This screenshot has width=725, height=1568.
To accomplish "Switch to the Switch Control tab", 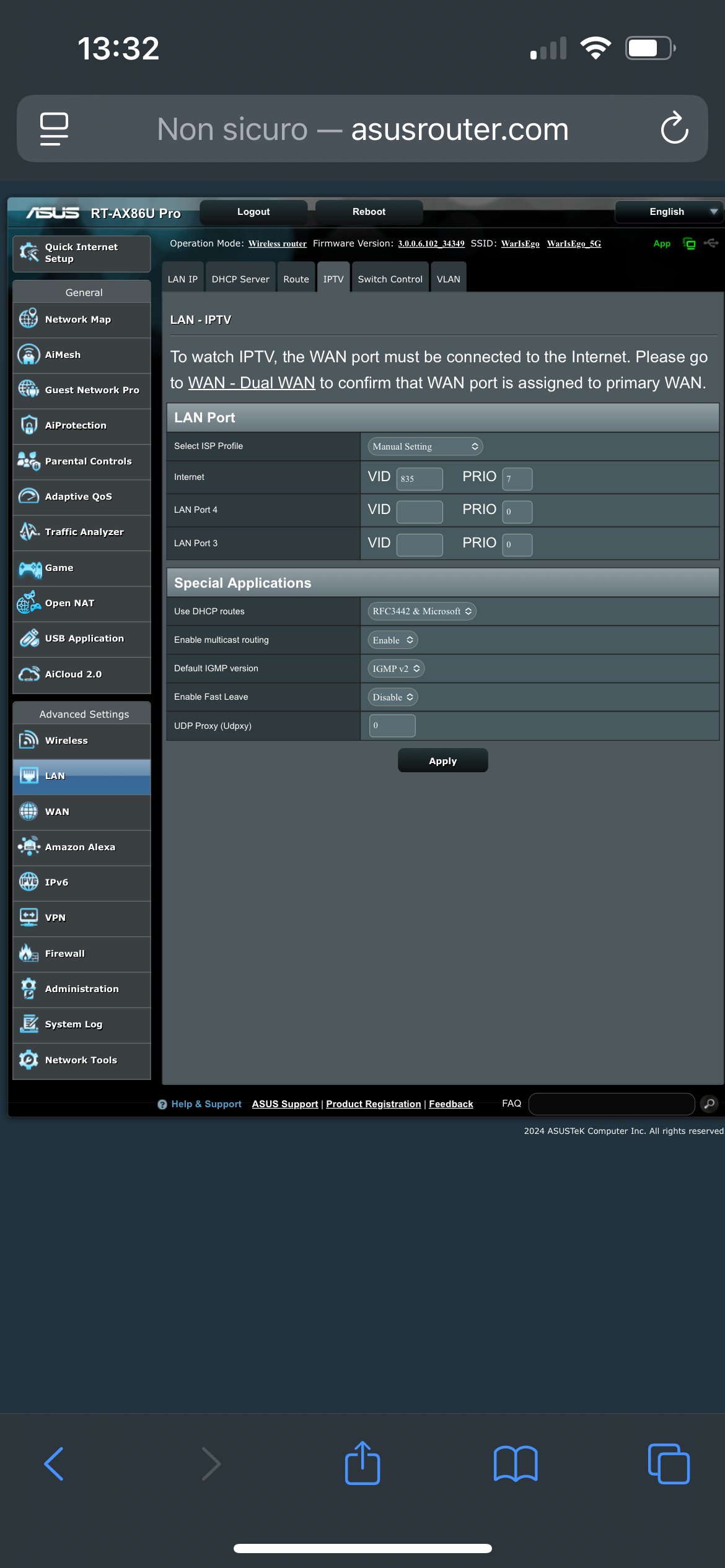I will 390,279.
